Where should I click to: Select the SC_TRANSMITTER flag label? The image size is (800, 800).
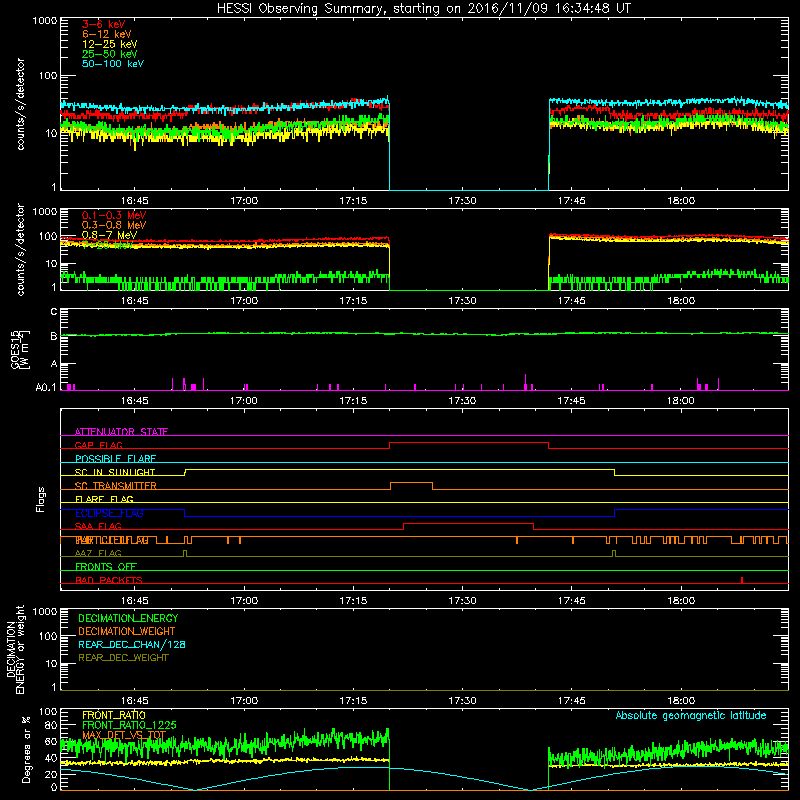click(115, 486)
